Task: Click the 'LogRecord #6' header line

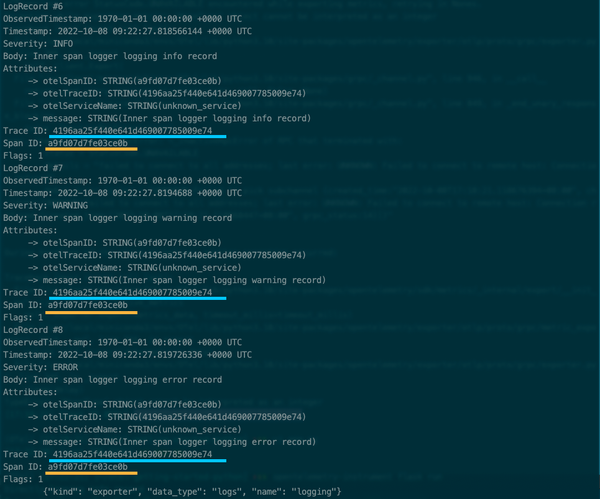Action: point(33,7)
